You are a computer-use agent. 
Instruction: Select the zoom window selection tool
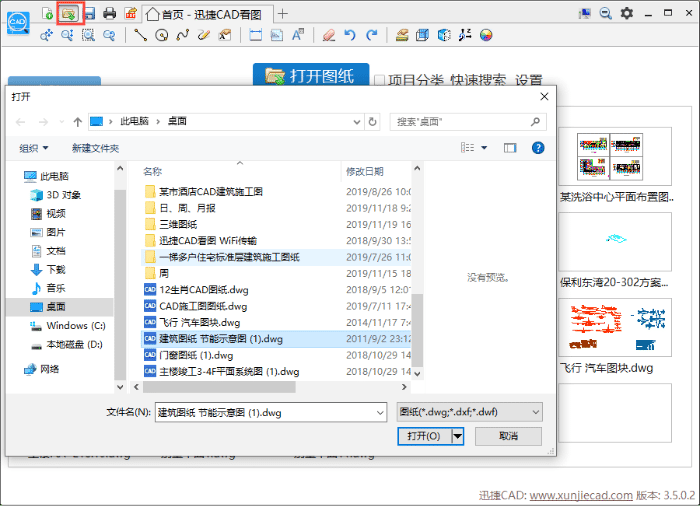[x=88, y=35]
